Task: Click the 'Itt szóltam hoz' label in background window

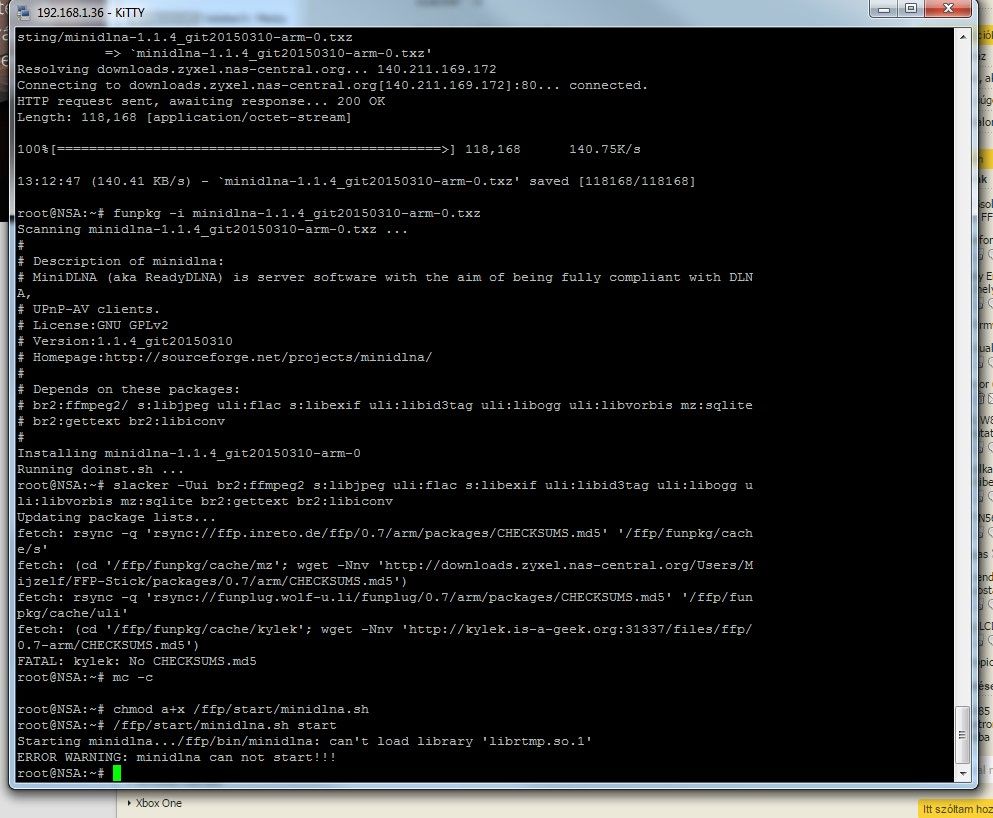Action: (x=956, y=809)
